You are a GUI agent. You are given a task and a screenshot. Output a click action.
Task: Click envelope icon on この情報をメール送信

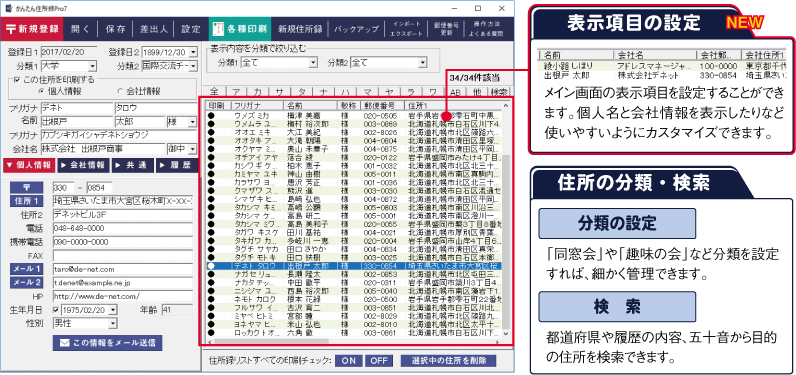click(64, 343)
